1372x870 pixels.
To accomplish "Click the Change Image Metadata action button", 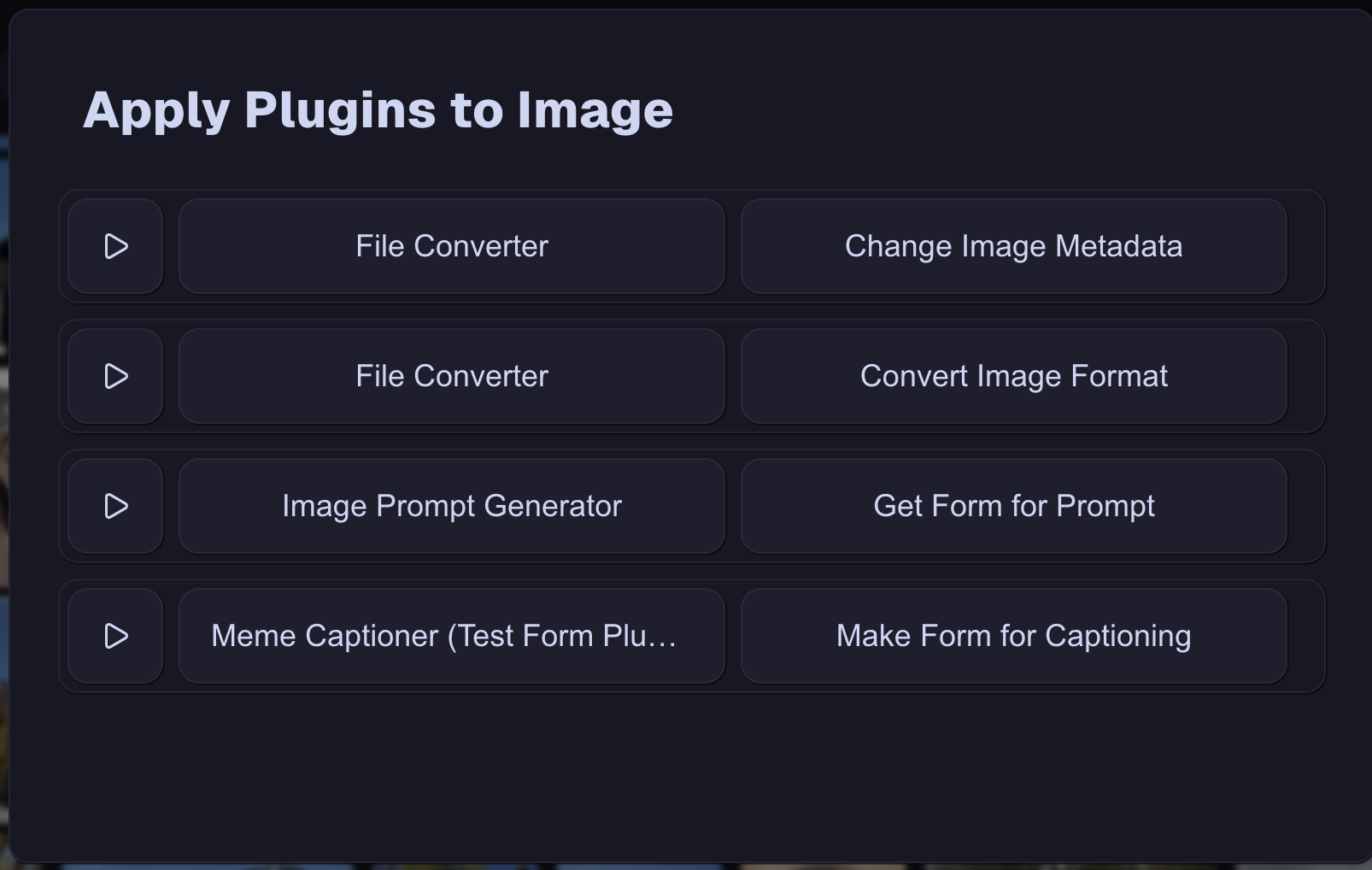I will tap(1013, 247).
